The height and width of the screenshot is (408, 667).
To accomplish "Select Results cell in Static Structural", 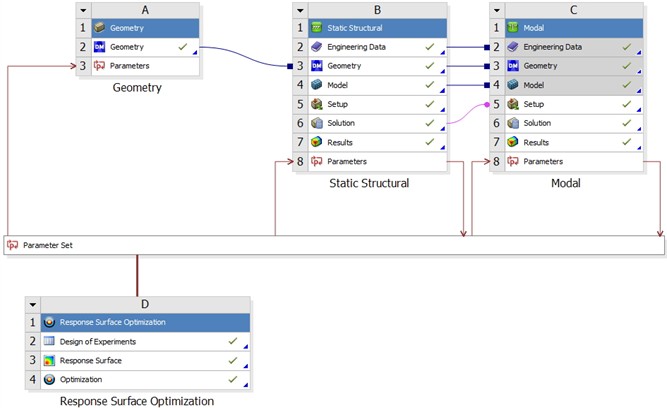I will [x=378, y=143].
